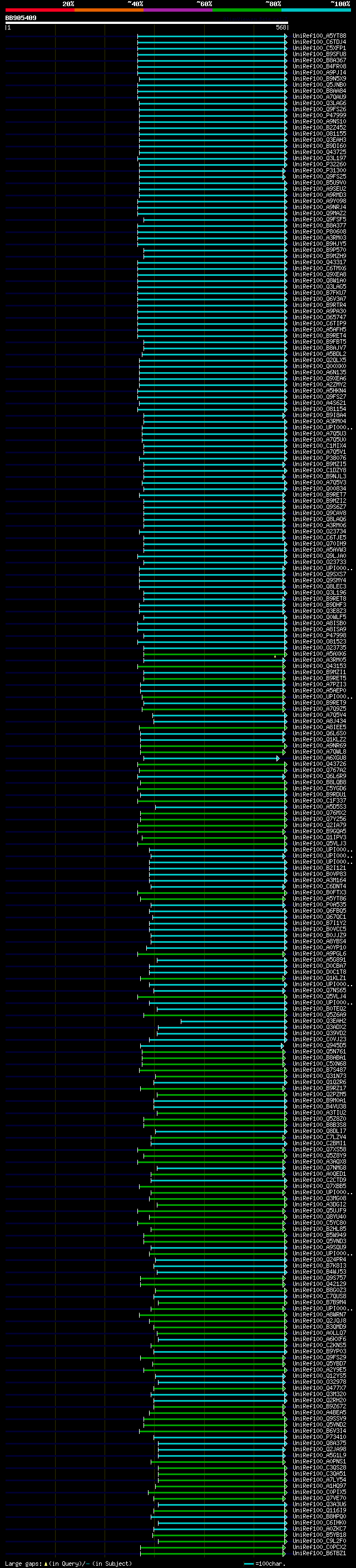Click hit label UniRef100_P31300
The image size is (356, 1568).
click(319, 170)
